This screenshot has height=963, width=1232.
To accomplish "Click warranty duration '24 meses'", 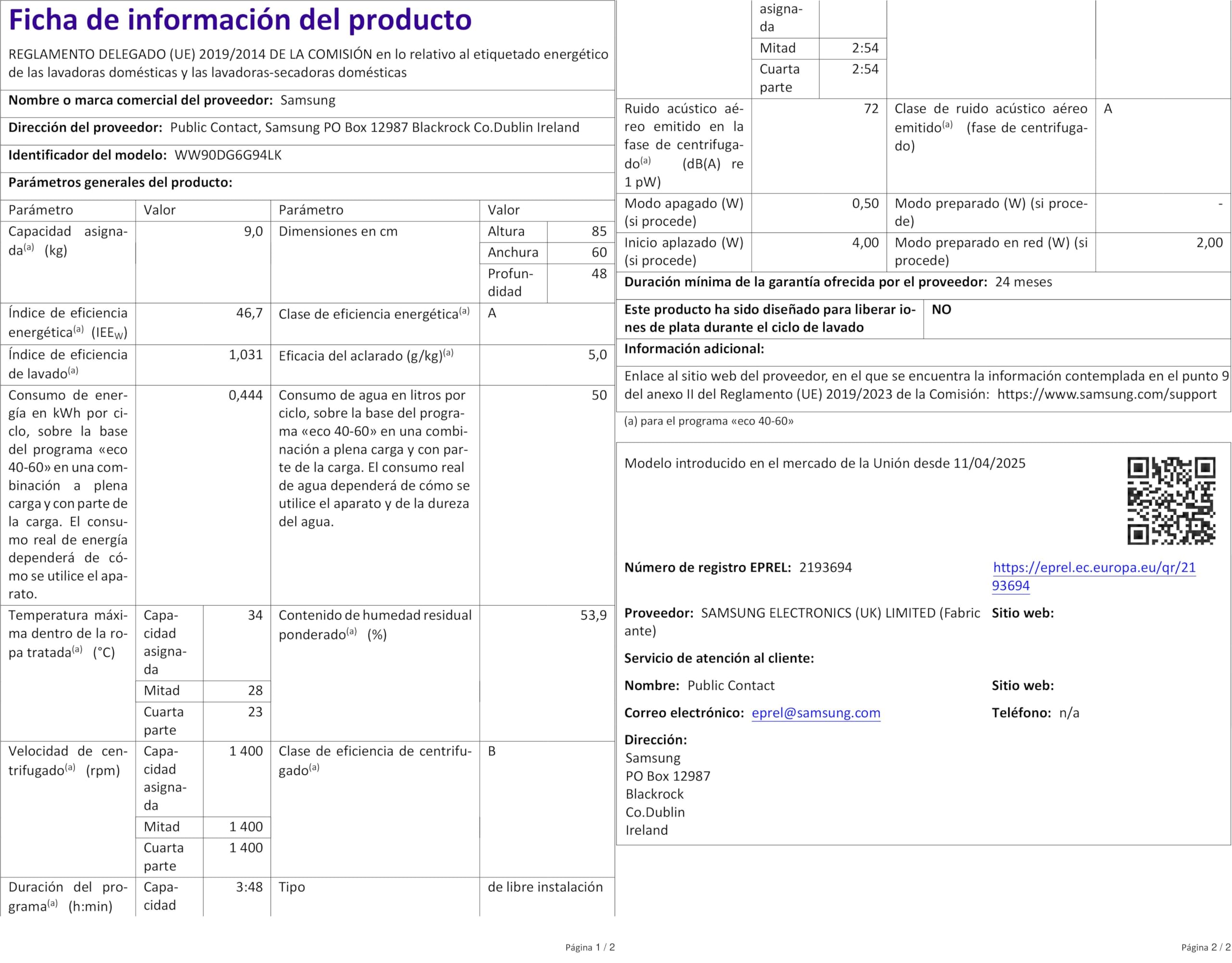I will click(1023, 282).
